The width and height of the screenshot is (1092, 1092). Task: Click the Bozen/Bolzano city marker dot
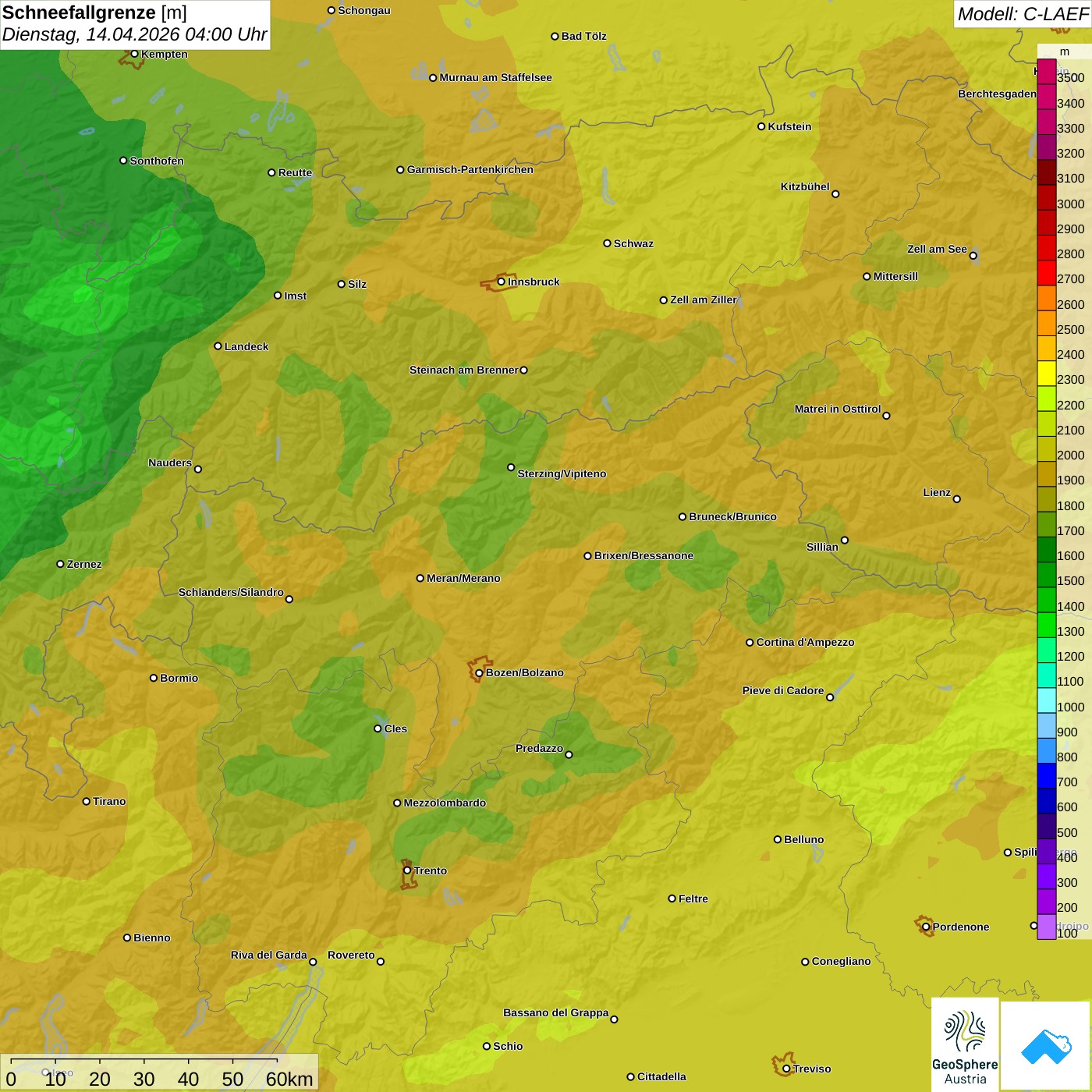(x=480, y=673)
